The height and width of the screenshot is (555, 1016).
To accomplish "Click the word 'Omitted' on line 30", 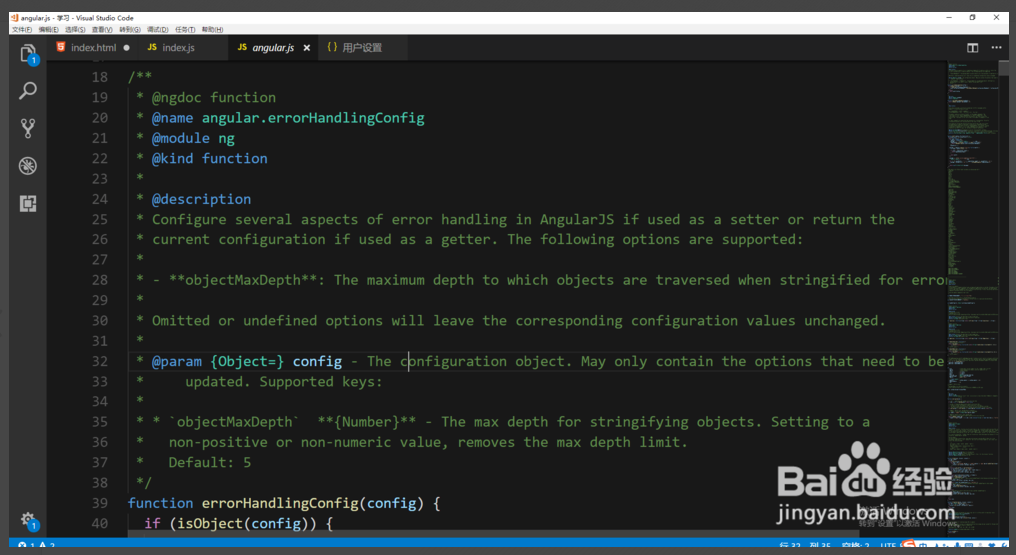I will click(x=181, y=321).
